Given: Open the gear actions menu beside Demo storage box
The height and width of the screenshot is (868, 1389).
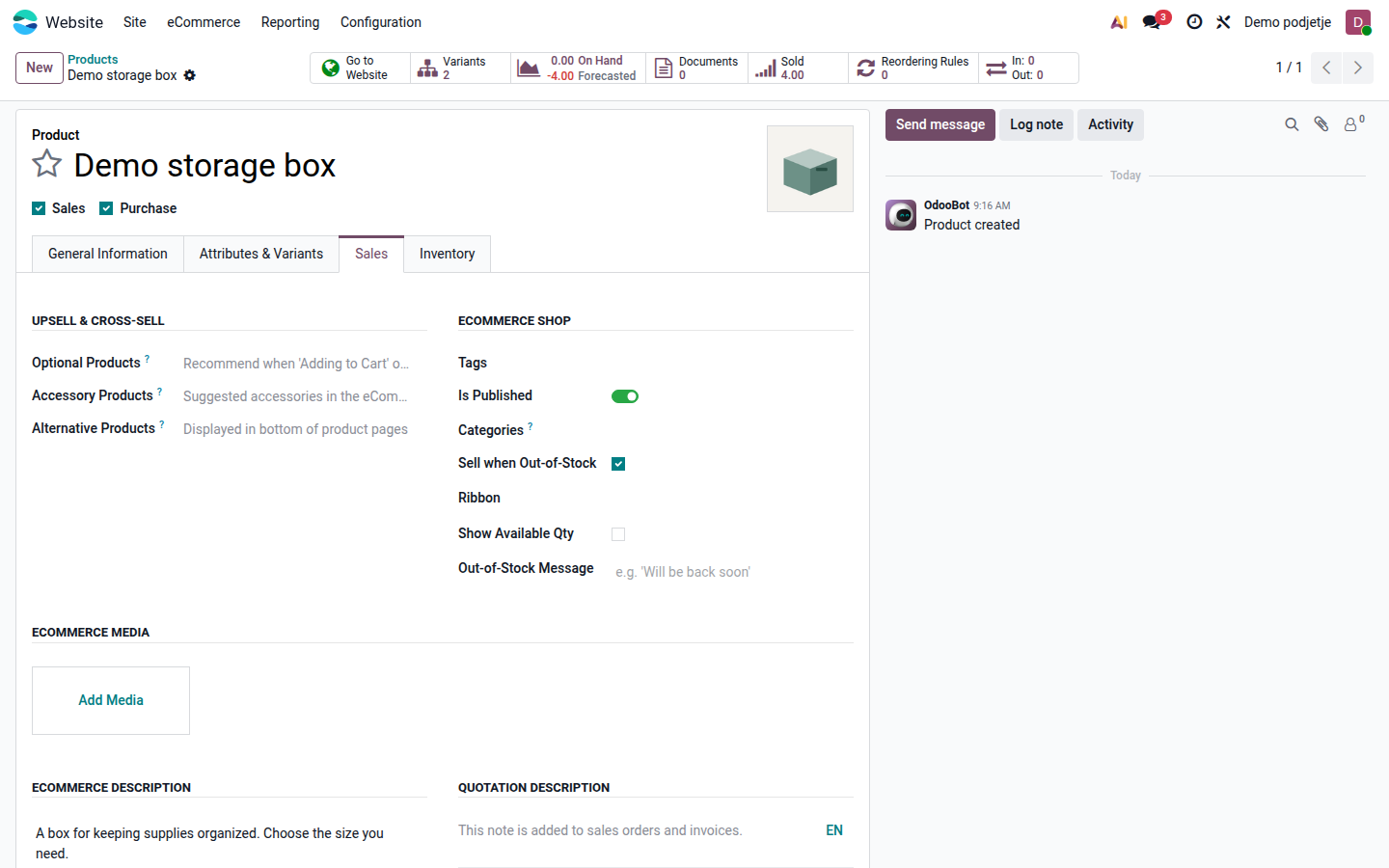Looking at the screenshot, I should point(190,75).
